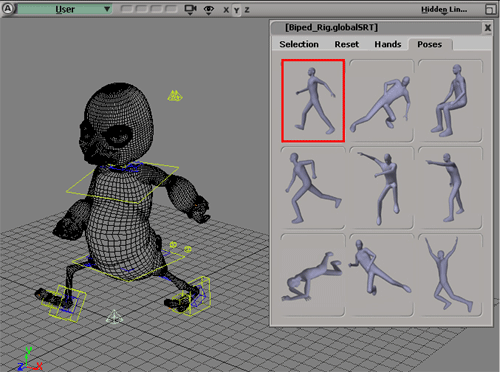
Task: Click the viewport letter A icon
Action: pyautogui.click(x=8, y=9)
